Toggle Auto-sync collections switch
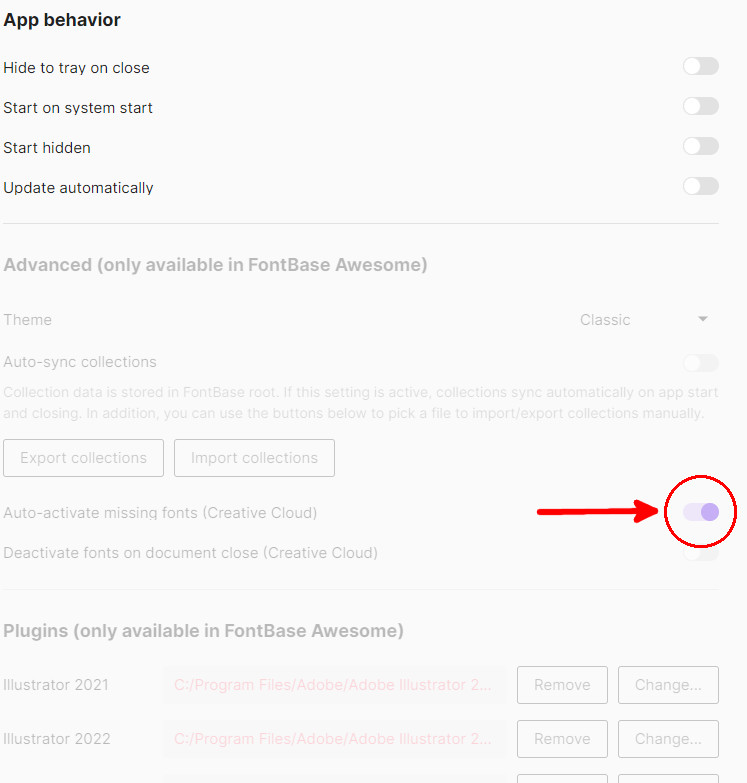Viewport: 747px width, 783px height. (x=700, y=362)
